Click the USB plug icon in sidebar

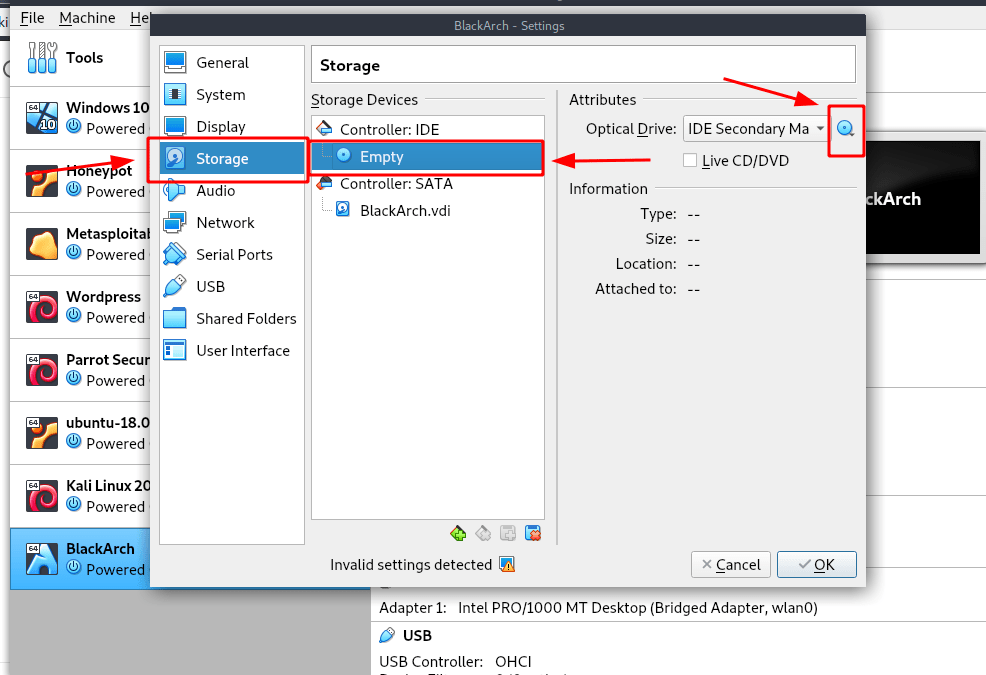click(x=175, y=287)
